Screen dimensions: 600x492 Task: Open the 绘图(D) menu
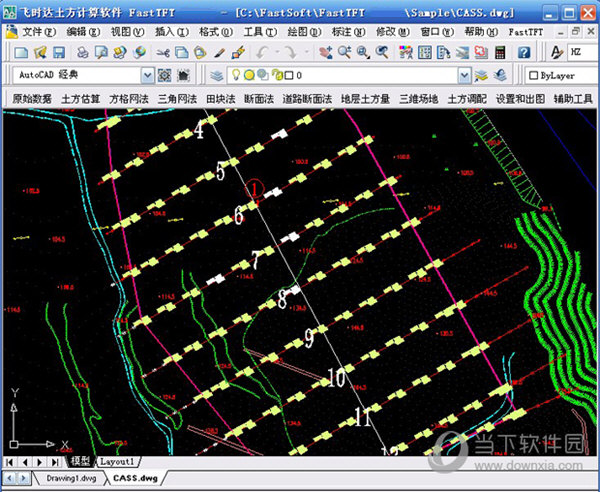[x=304, y=32]
